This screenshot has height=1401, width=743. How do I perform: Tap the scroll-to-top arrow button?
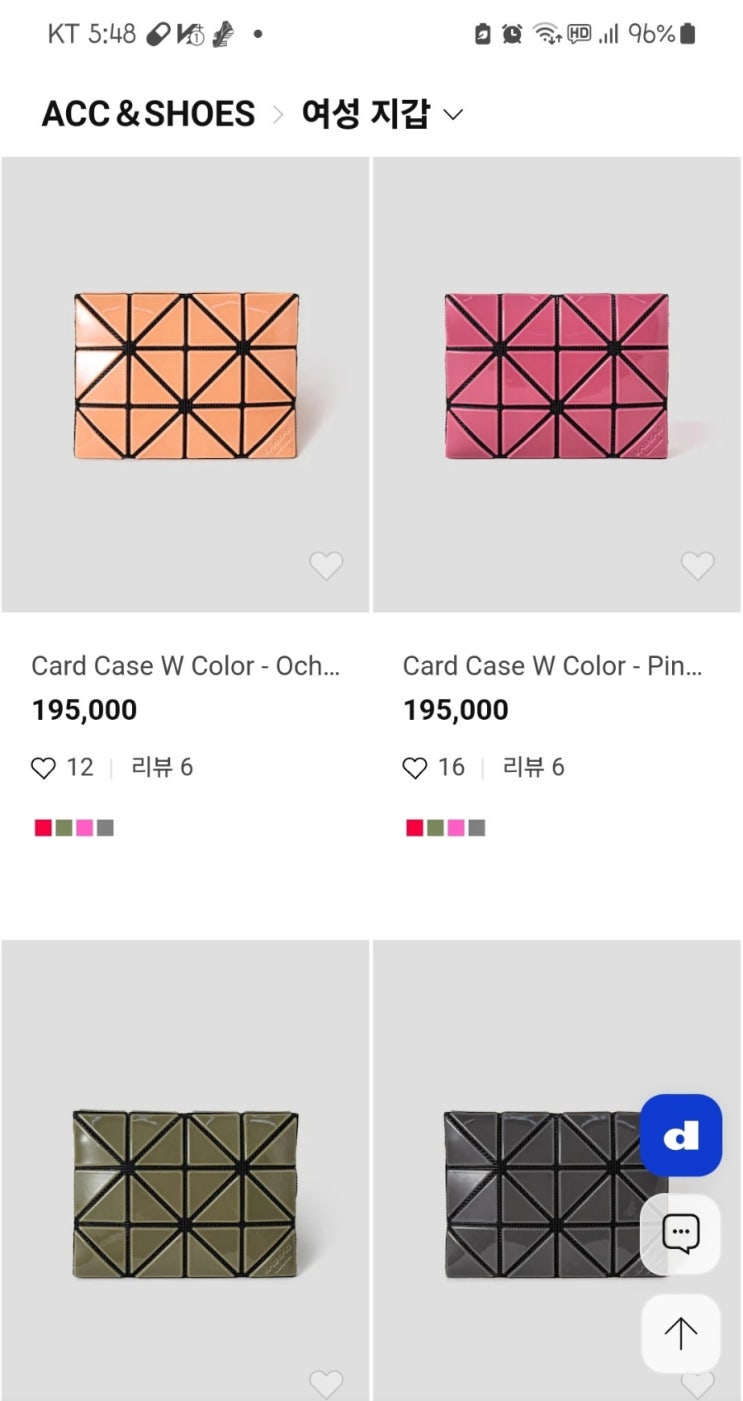pos(681,1333)
